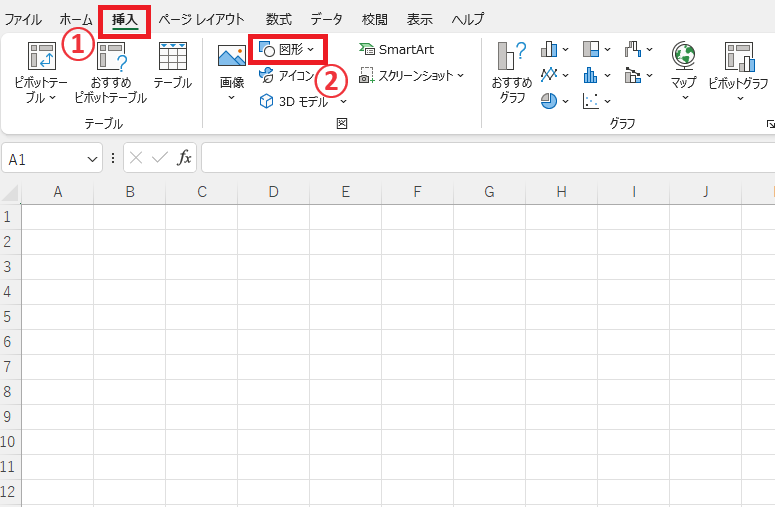The image size is (775, 507).
Task: Click the おすすめグラフ icon
Action: (512, 73)
